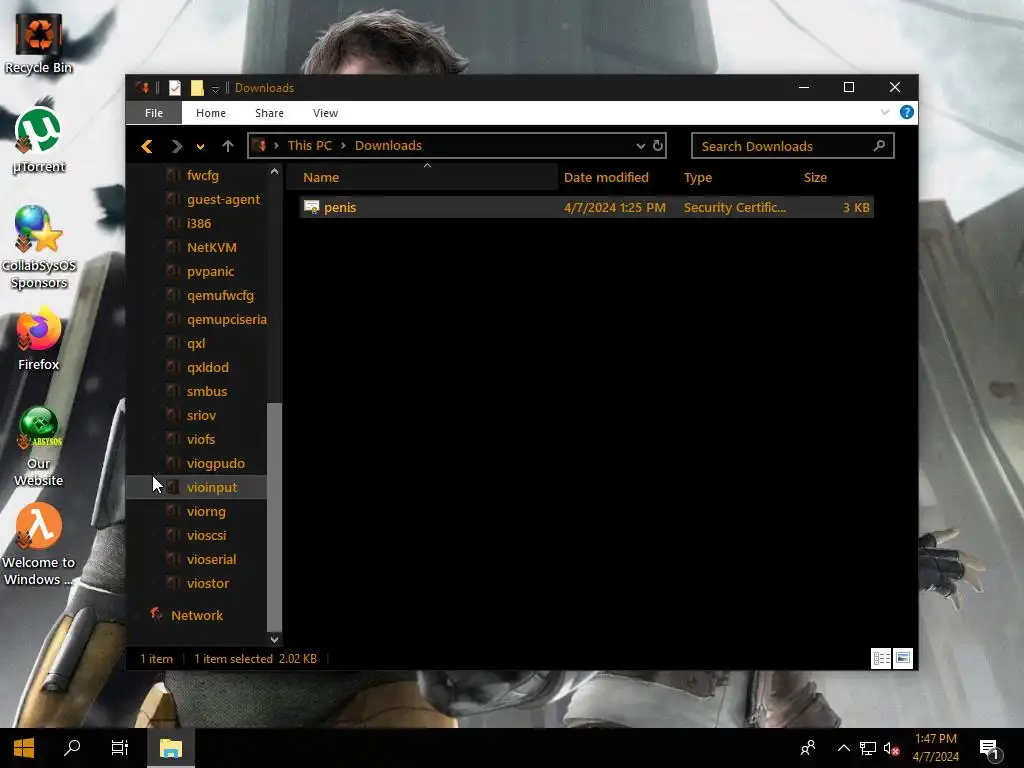
Task: Launch Firefox from the desktop
Action: point(39,341)
